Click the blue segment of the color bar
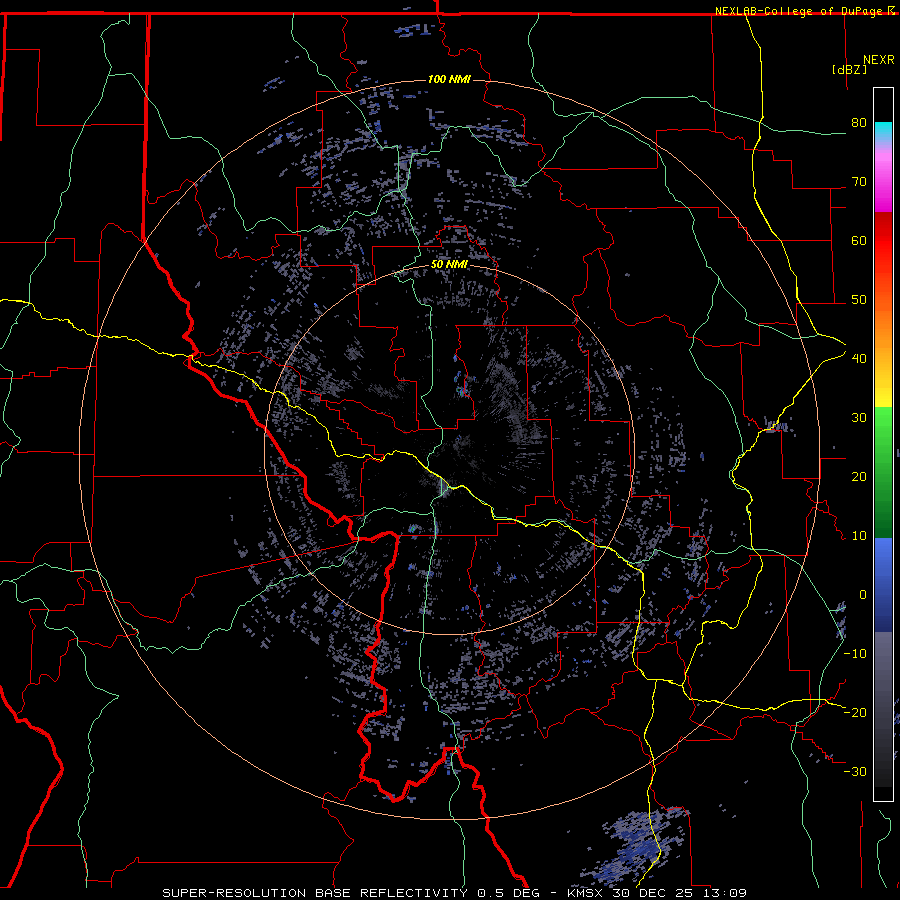 (883, 585)
